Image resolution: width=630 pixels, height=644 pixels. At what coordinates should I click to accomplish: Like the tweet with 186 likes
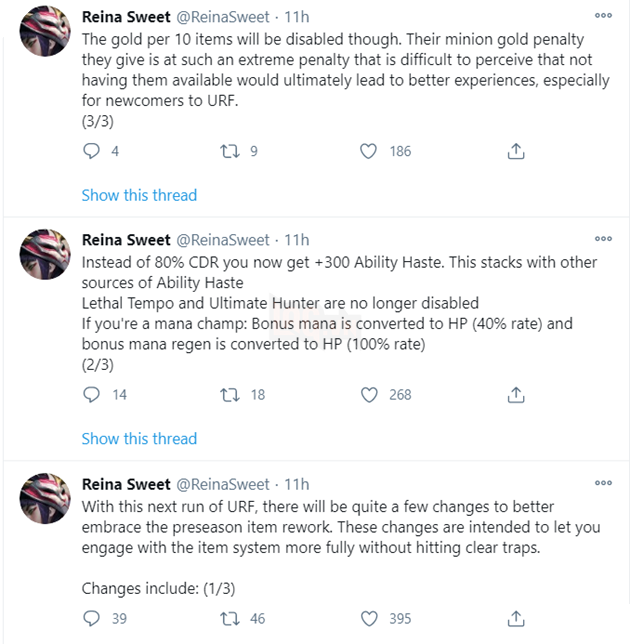pyautogui.click(x=368, y=151)
